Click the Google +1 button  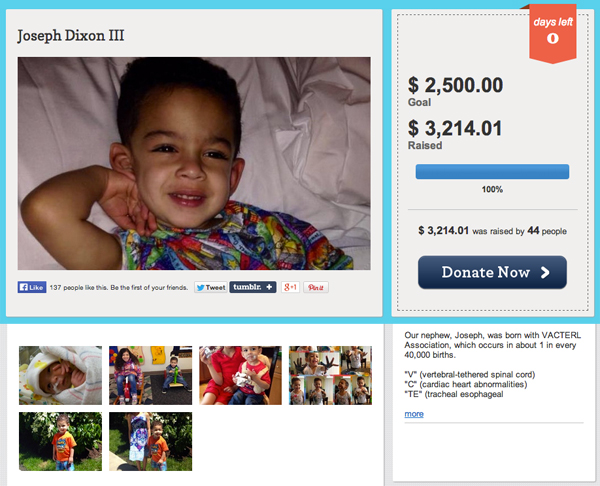tap(290, 287)
